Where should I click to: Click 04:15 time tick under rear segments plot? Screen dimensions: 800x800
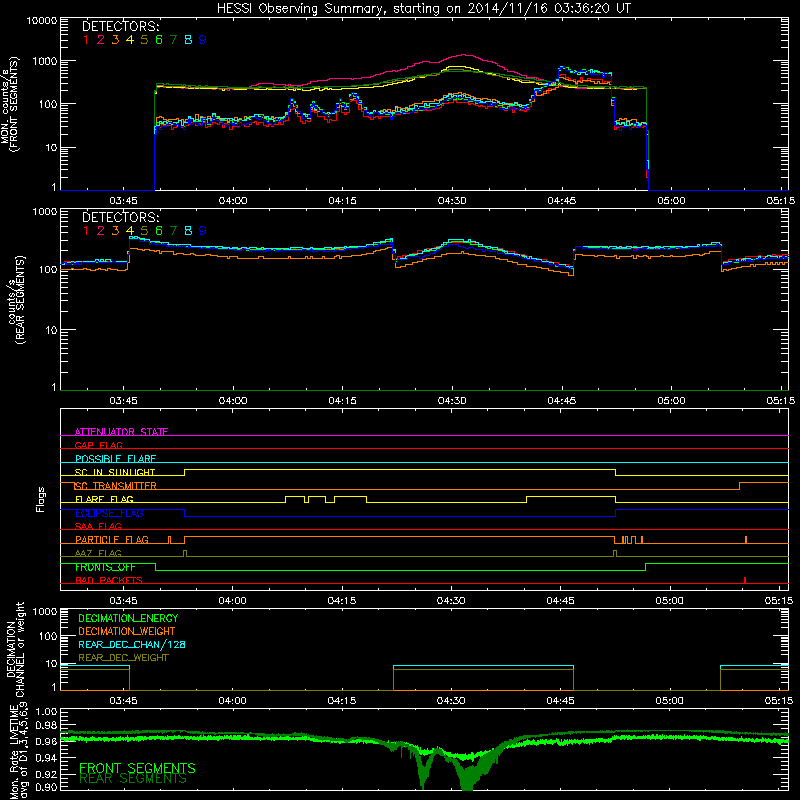click(x=342, y=401)
